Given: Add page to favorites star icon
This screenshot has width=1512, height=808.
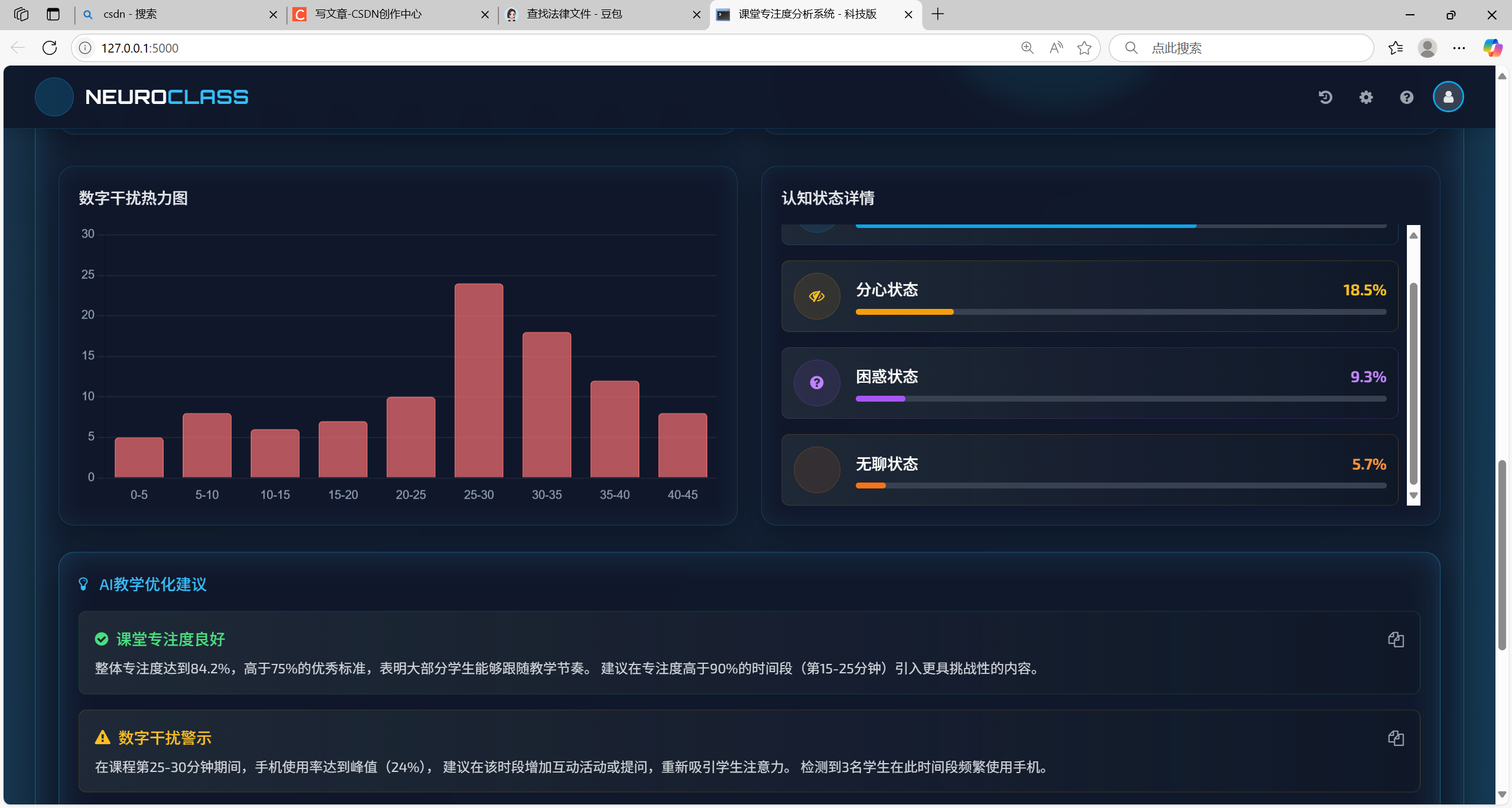Looking at the screenshot, I should pos(1084,48).
